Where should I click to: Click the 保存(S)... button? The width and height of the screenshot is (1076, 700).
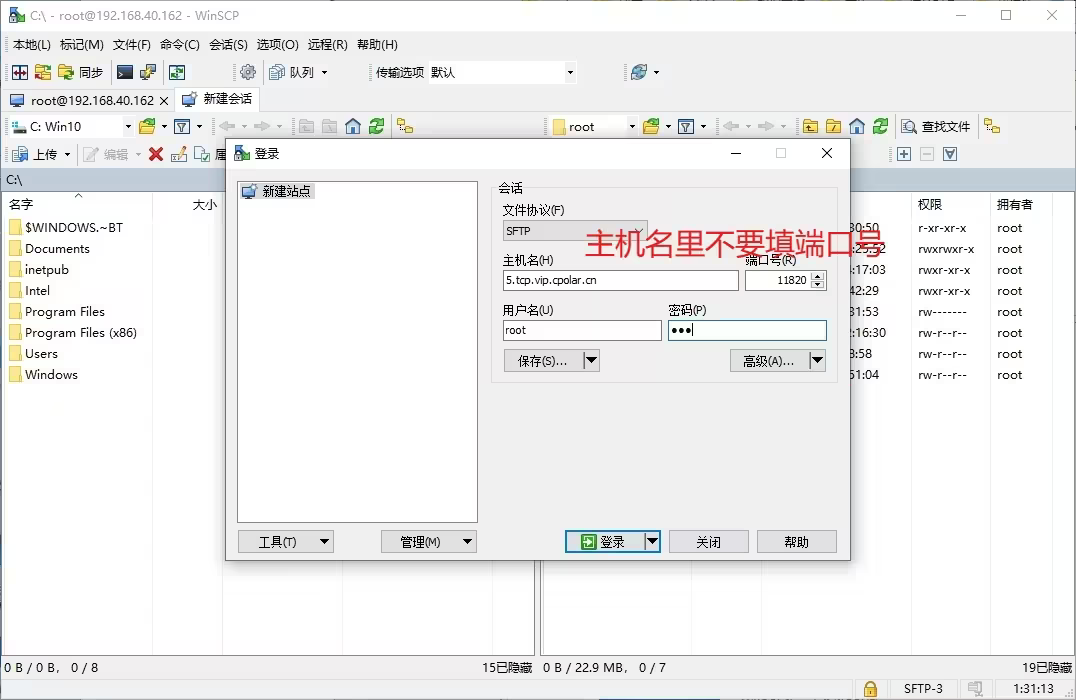[543, 360]
